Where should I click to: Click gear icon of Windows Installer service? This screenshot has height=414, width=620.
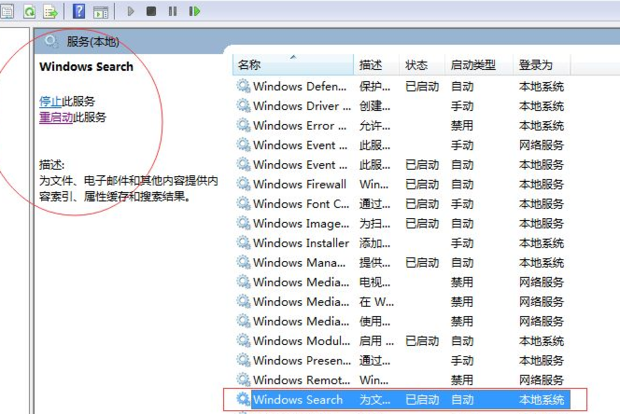click(243, 243)
